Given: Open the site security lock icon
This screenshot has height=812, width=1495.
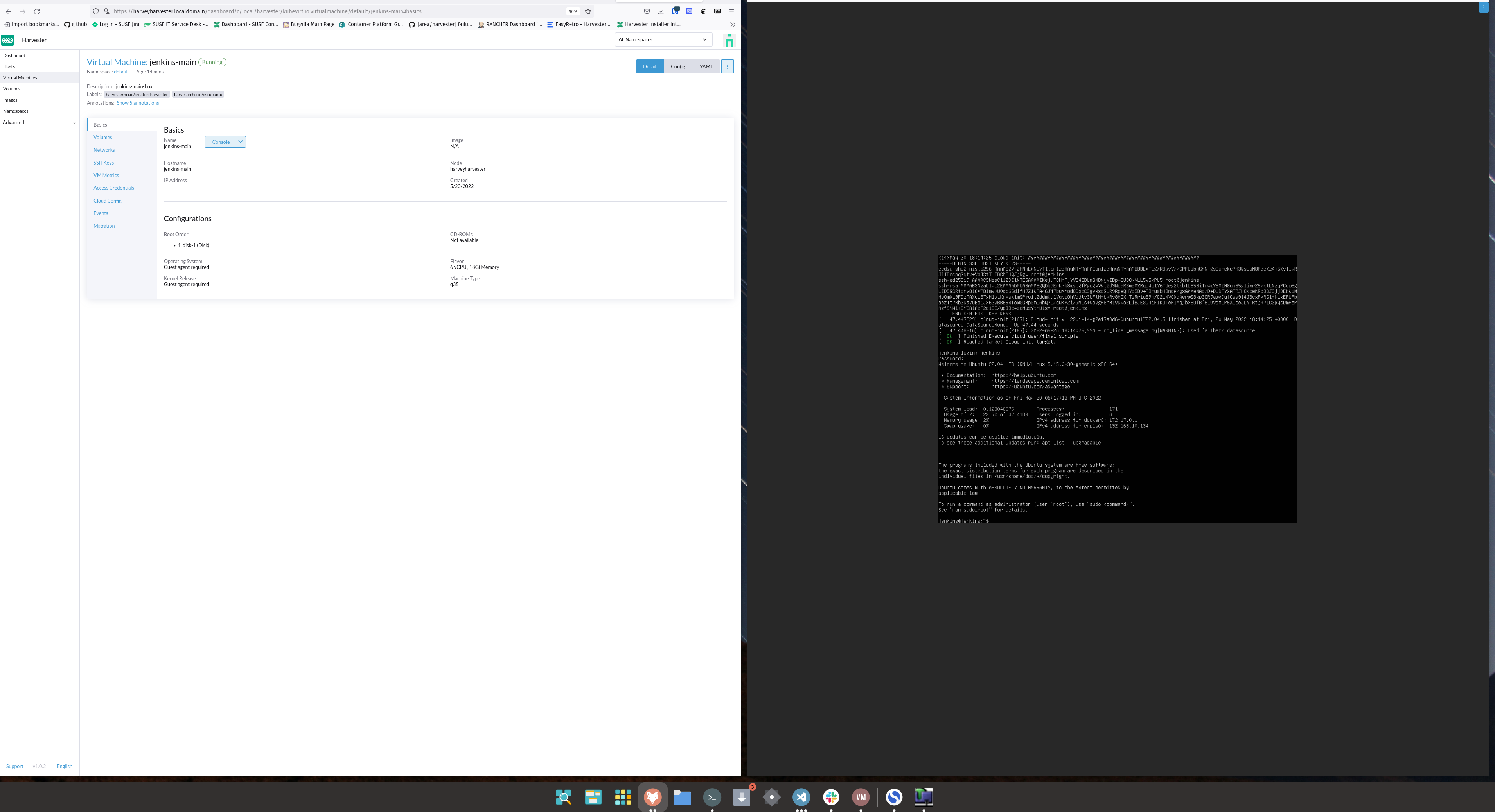Looking at the screenshot, I should [x=106, y=11].
